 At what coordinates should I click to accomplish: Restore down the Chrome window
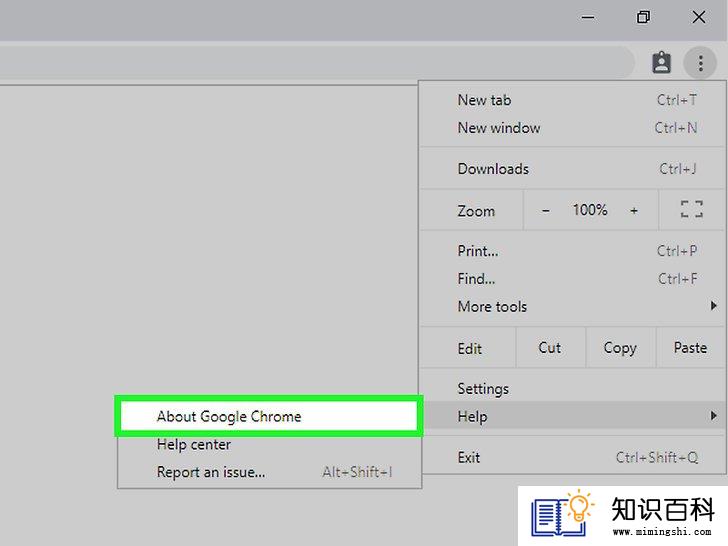tap(643, 18)
